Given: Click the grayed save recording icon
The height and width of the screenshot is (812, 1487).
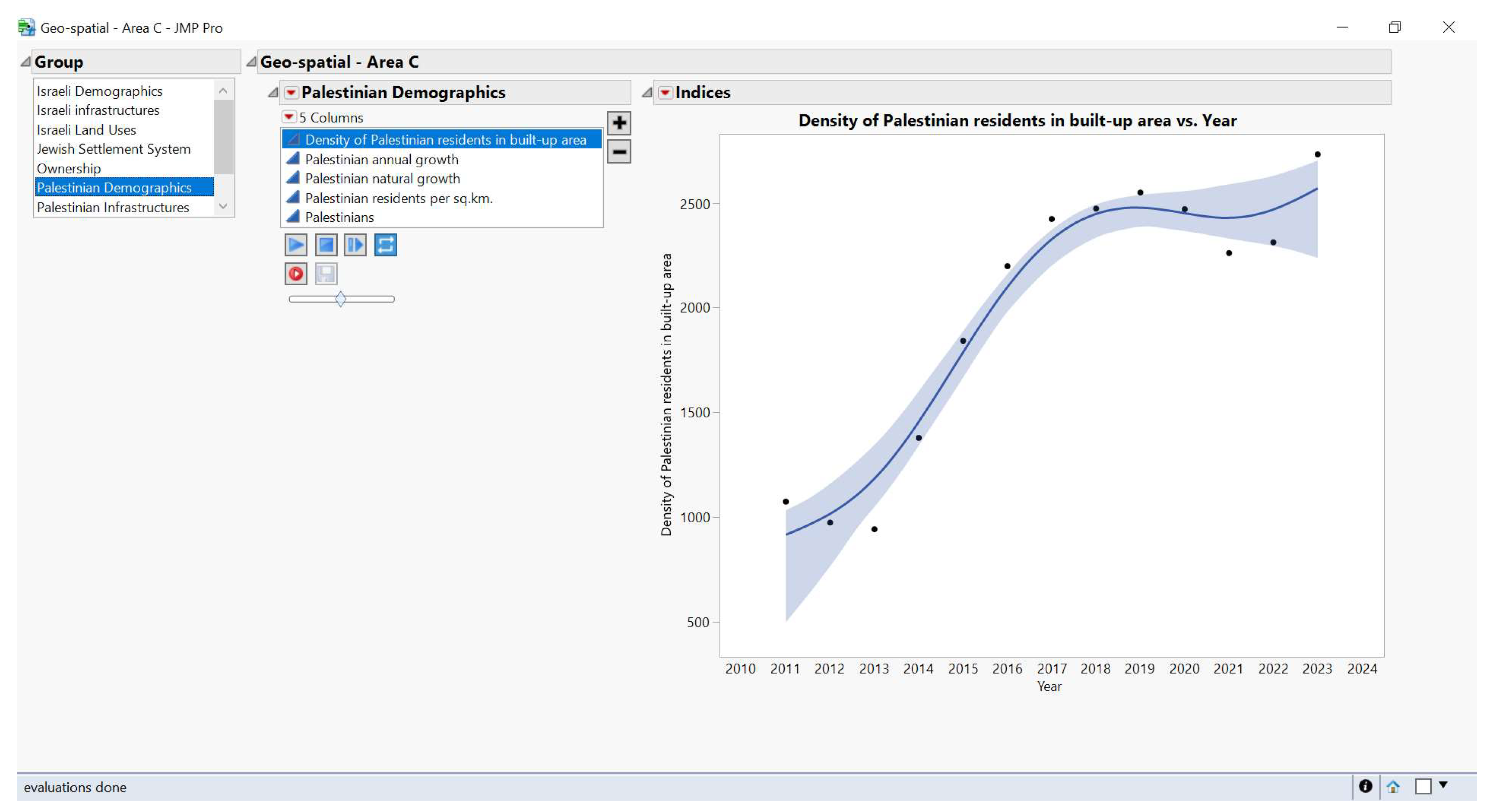Looking at the screenshot, I should (x=326, y=274).
